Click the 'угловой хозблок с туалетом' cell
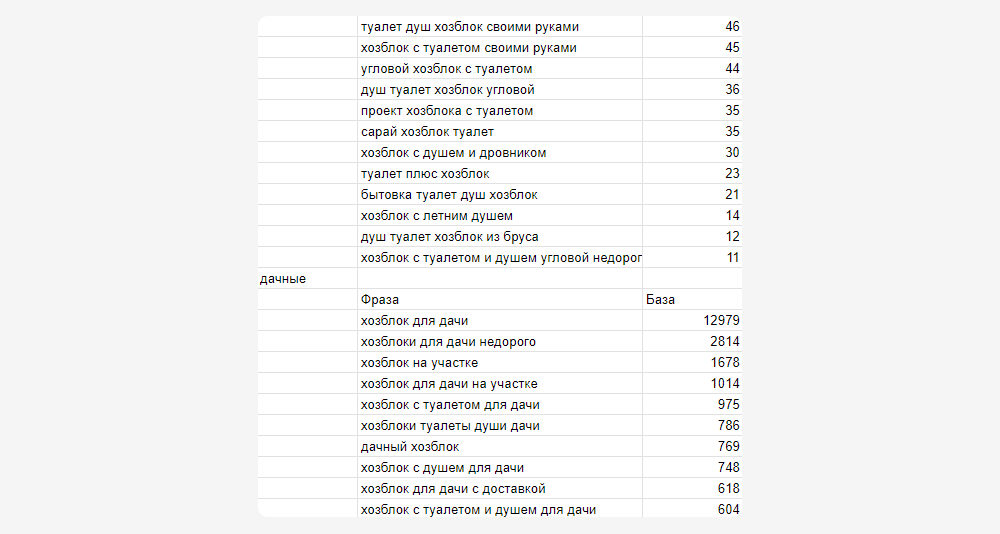The height and width of the screenshot is (534, 1000). [446, 69]
